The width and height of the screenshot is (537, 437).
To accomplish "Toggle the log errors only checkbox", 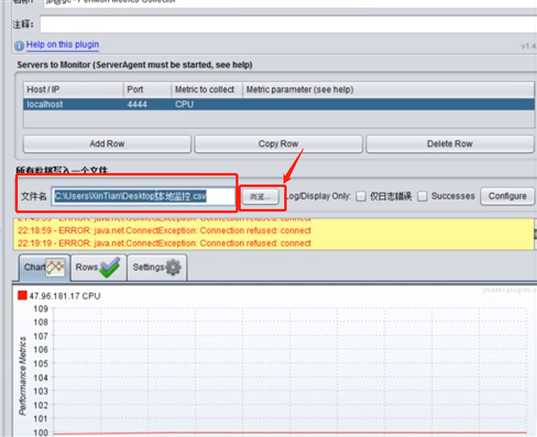I will 361,196.
